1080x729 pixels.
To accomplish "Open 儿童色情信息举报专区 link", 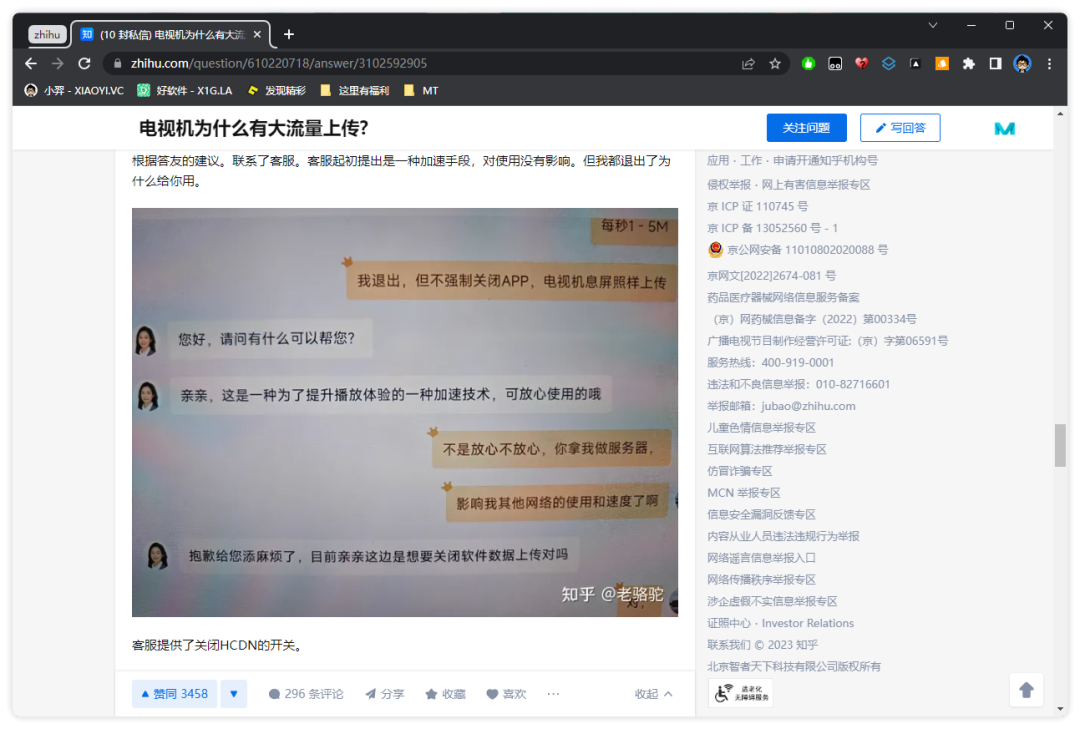I will (762, 427).
